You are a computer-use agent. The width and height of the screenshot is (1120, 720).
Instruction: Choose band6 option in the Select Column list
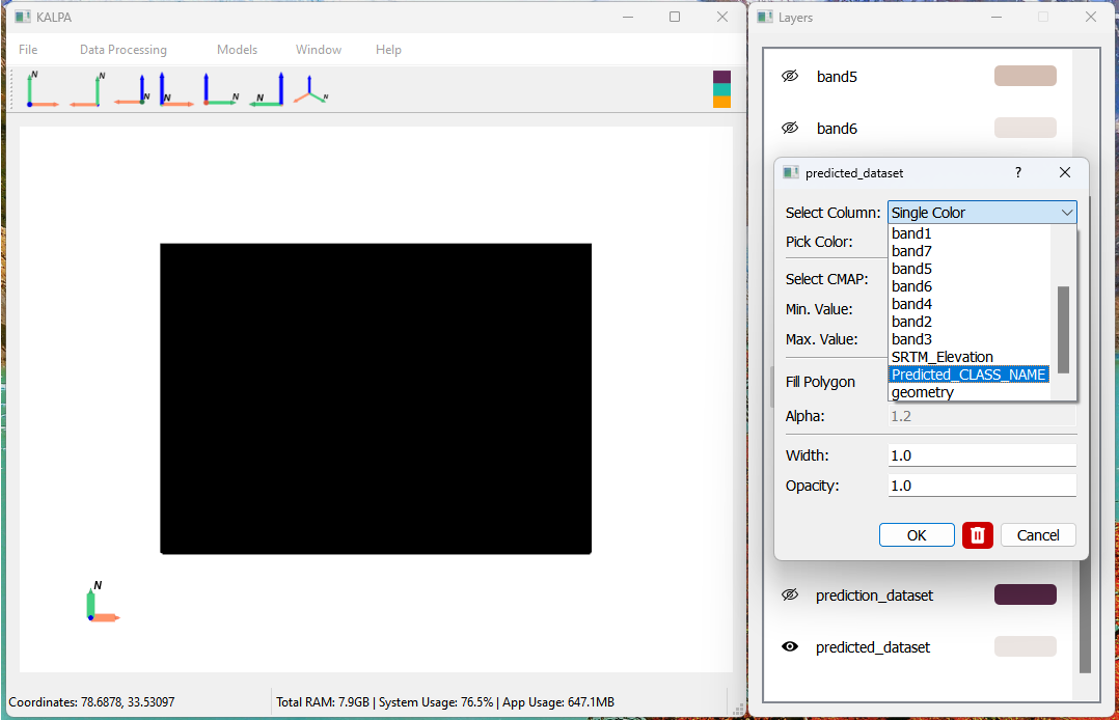pos(969,286)
